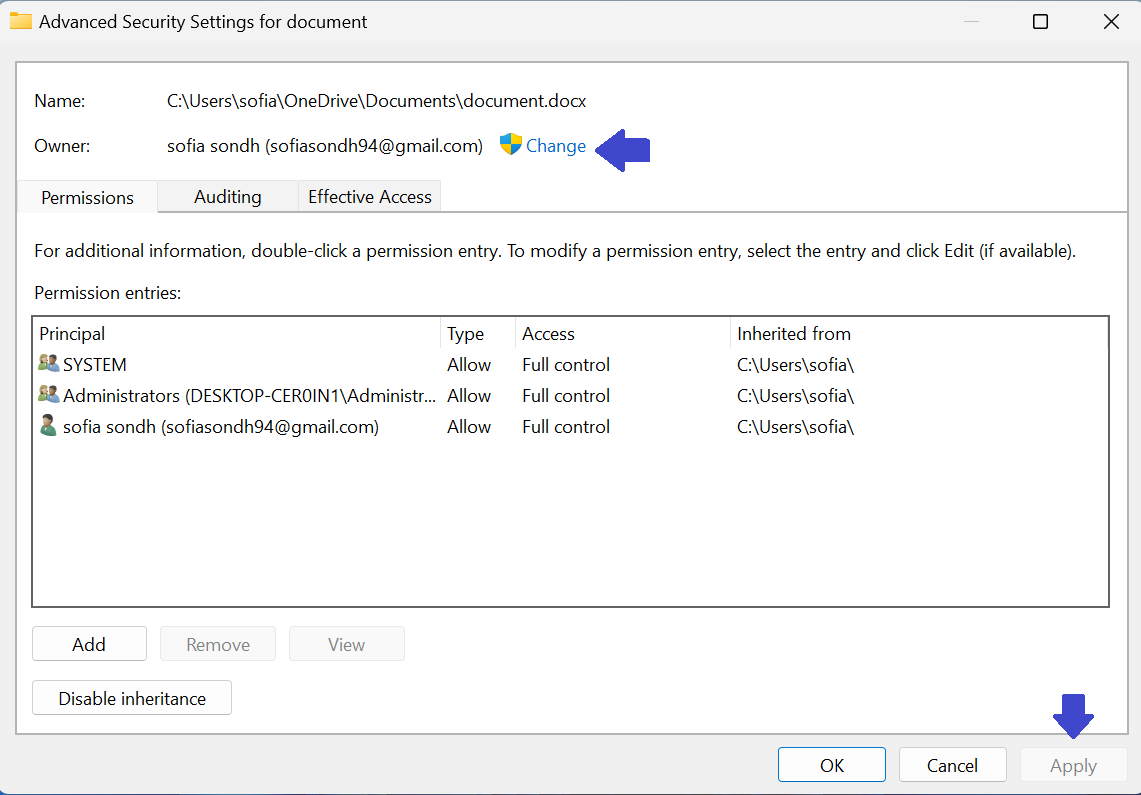Click the Access column header
The image size is (1141, 795).
[x=622, y=334]
